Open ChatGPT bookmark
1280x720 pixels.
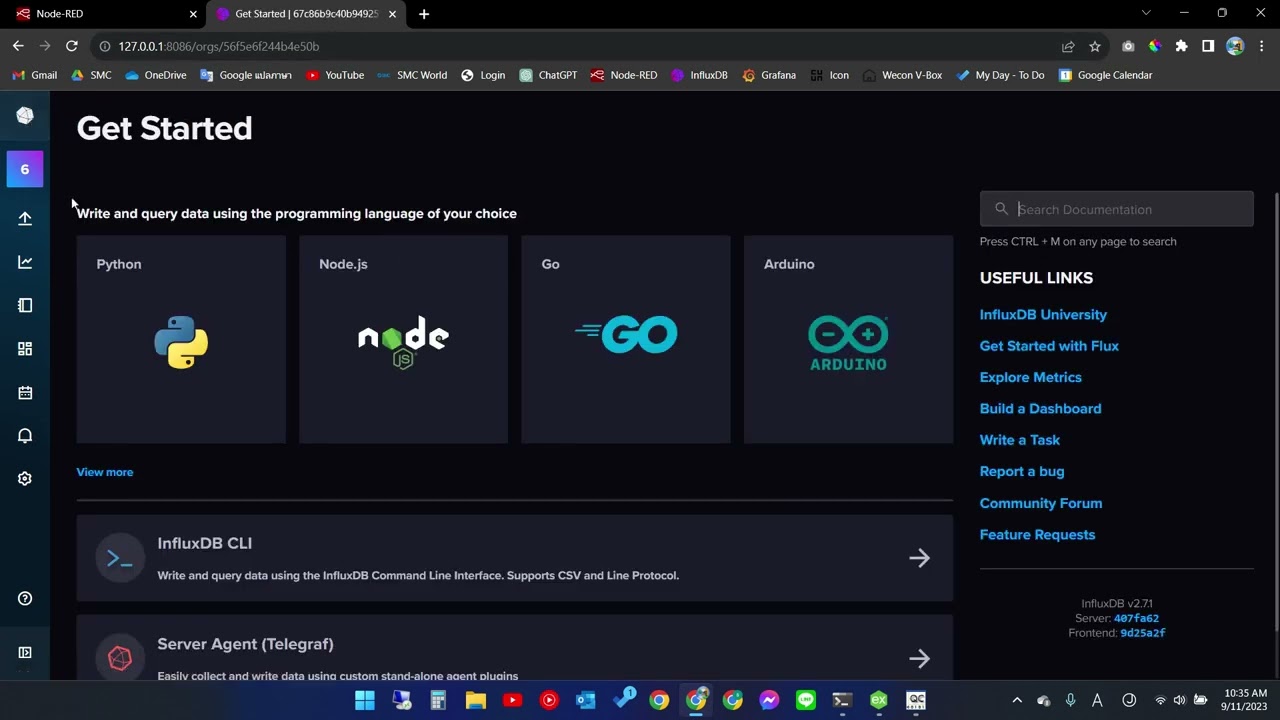(548, 75)
